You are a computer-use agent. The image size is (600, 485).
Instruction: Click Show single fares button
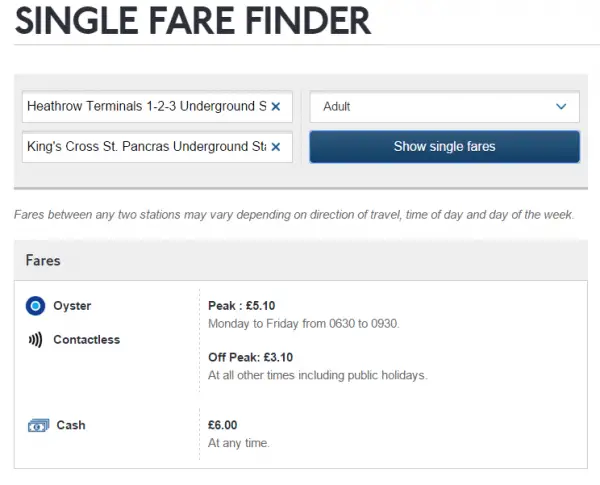point(444,147)
